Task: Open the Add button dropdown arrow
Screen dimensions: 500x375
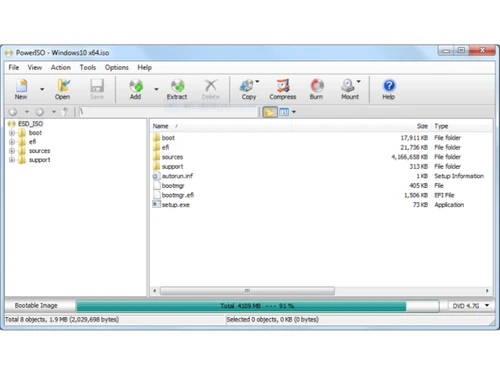Action: click(156, 89)
